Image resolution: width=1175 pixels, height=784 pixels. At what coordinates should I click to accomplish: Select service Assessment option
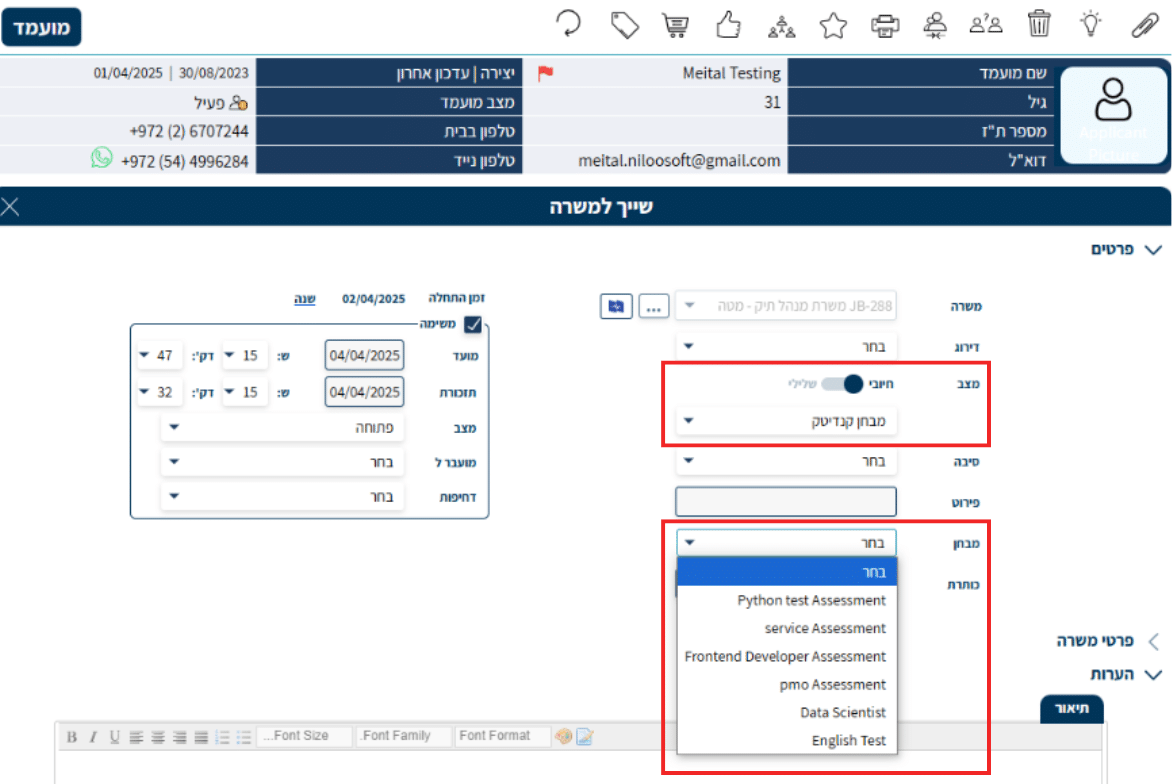[x=787, y=628]
